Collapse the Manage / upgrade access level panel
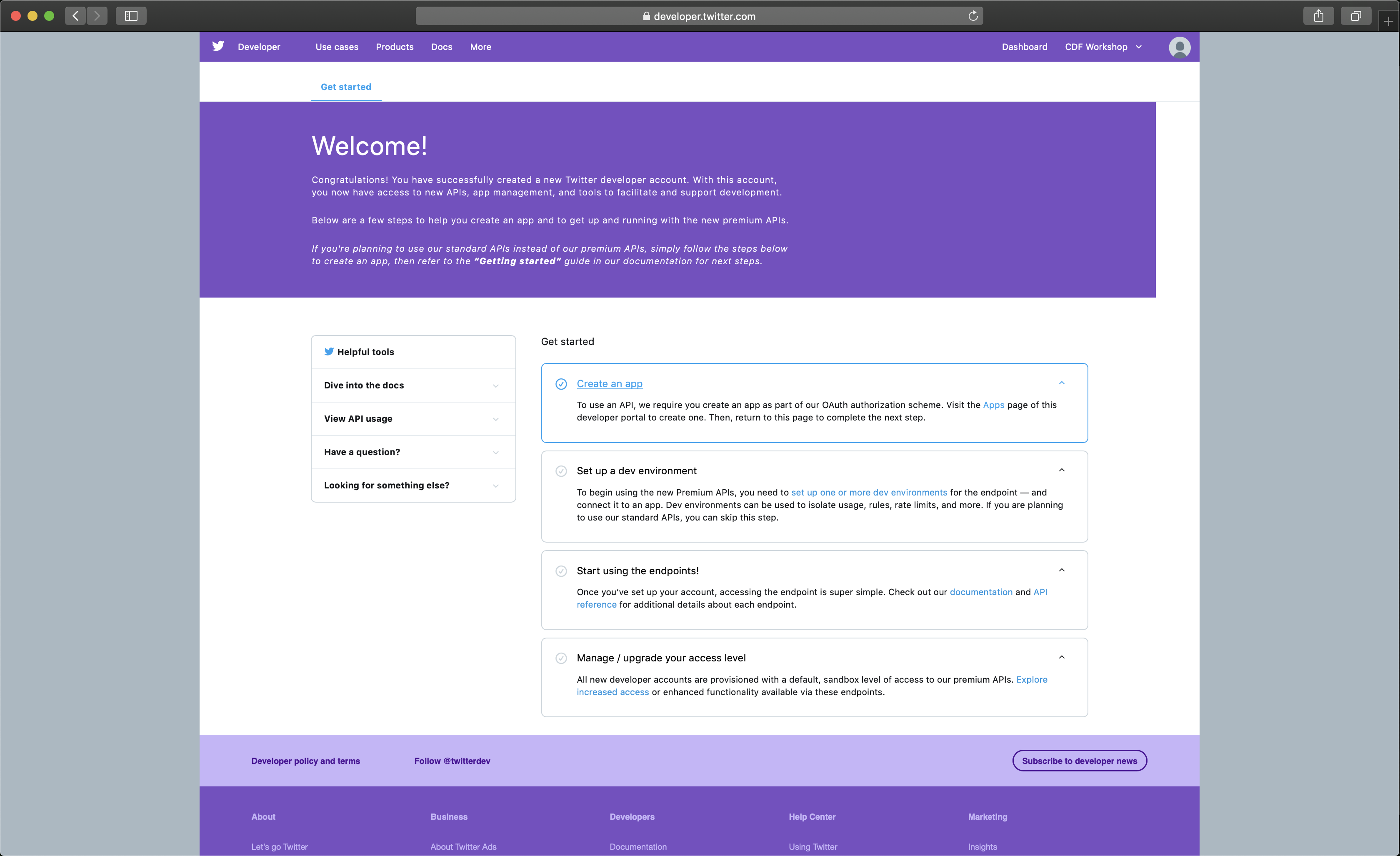This screenshot has height=856, width=1400. click(1061, 658)
